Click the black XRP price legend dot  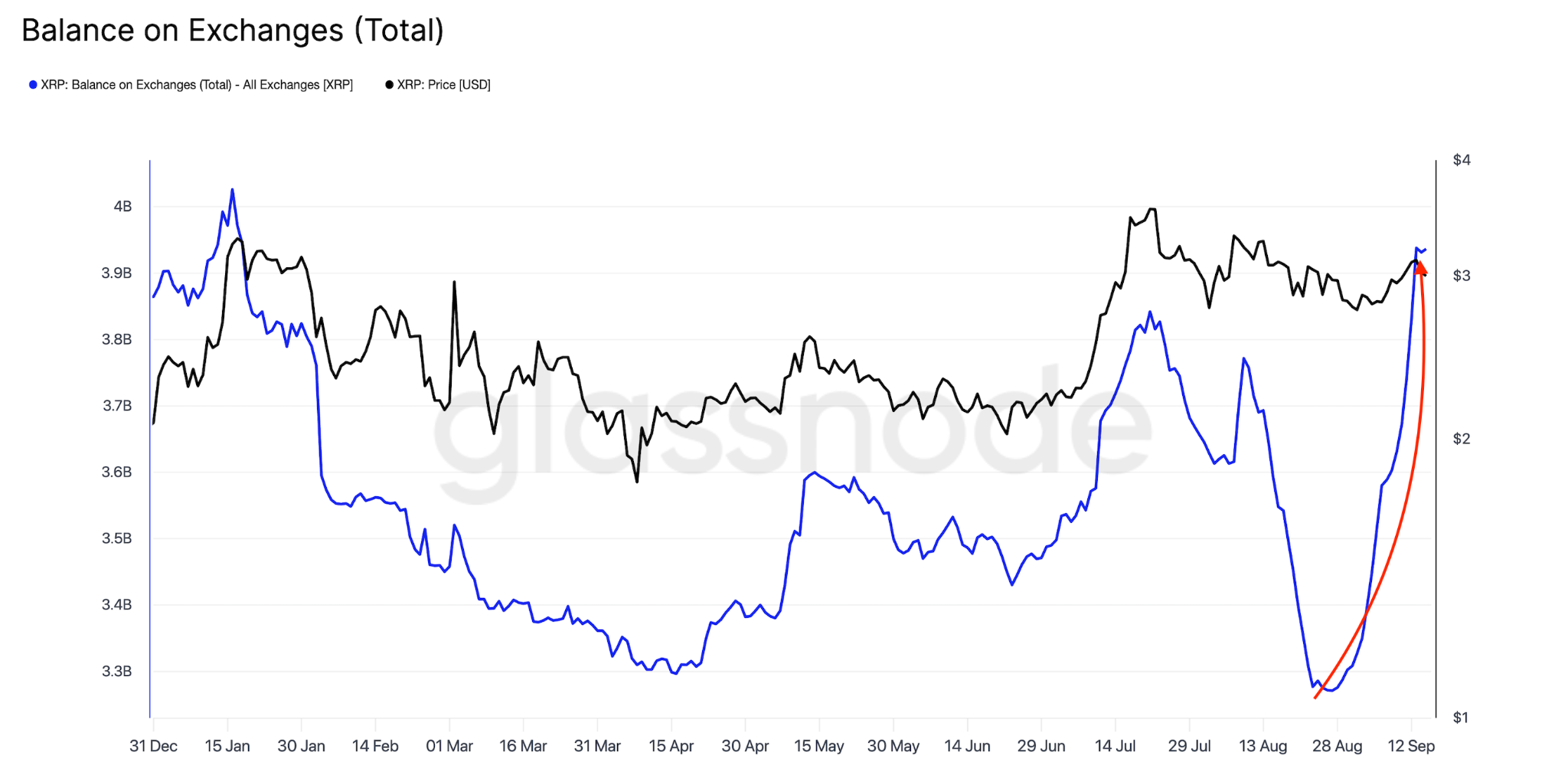pos(389,85)
